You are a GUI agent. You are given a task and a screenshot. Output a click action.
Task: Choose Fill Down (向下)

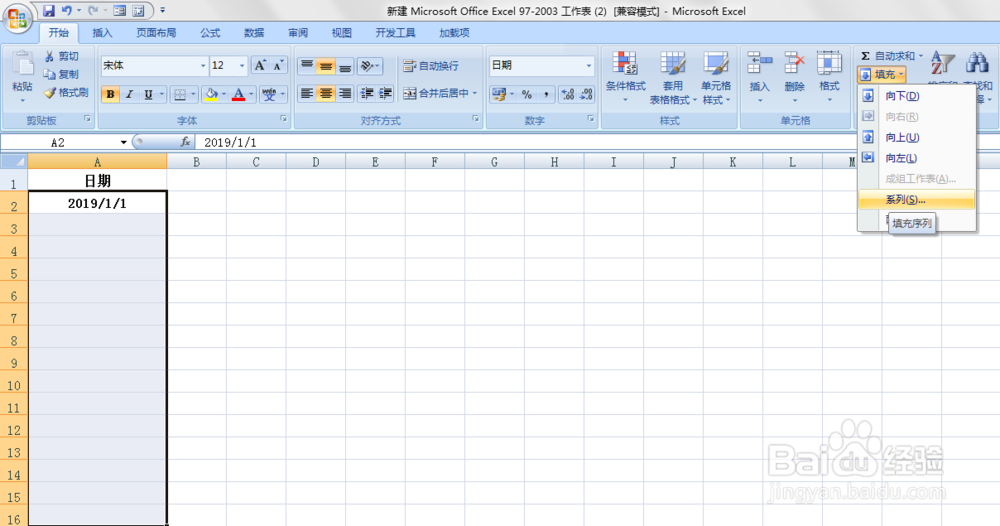pos(916,96)
